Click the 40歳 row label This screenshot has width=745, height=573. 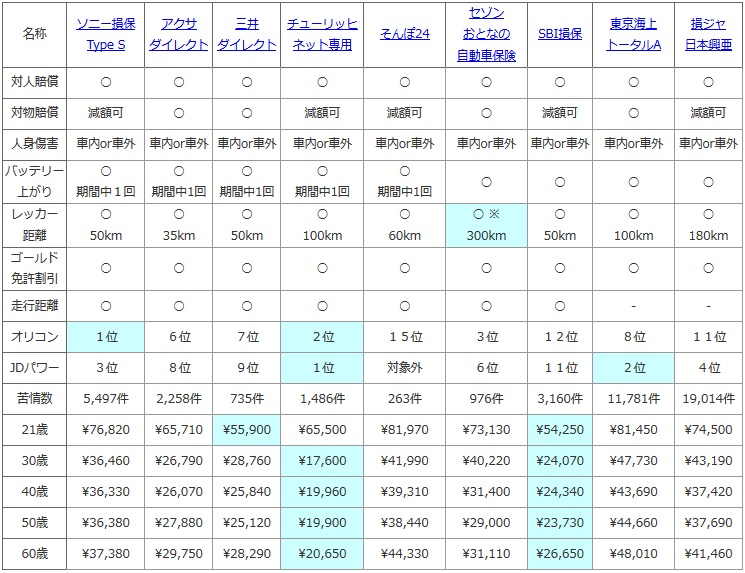click(x=34, y=491)
